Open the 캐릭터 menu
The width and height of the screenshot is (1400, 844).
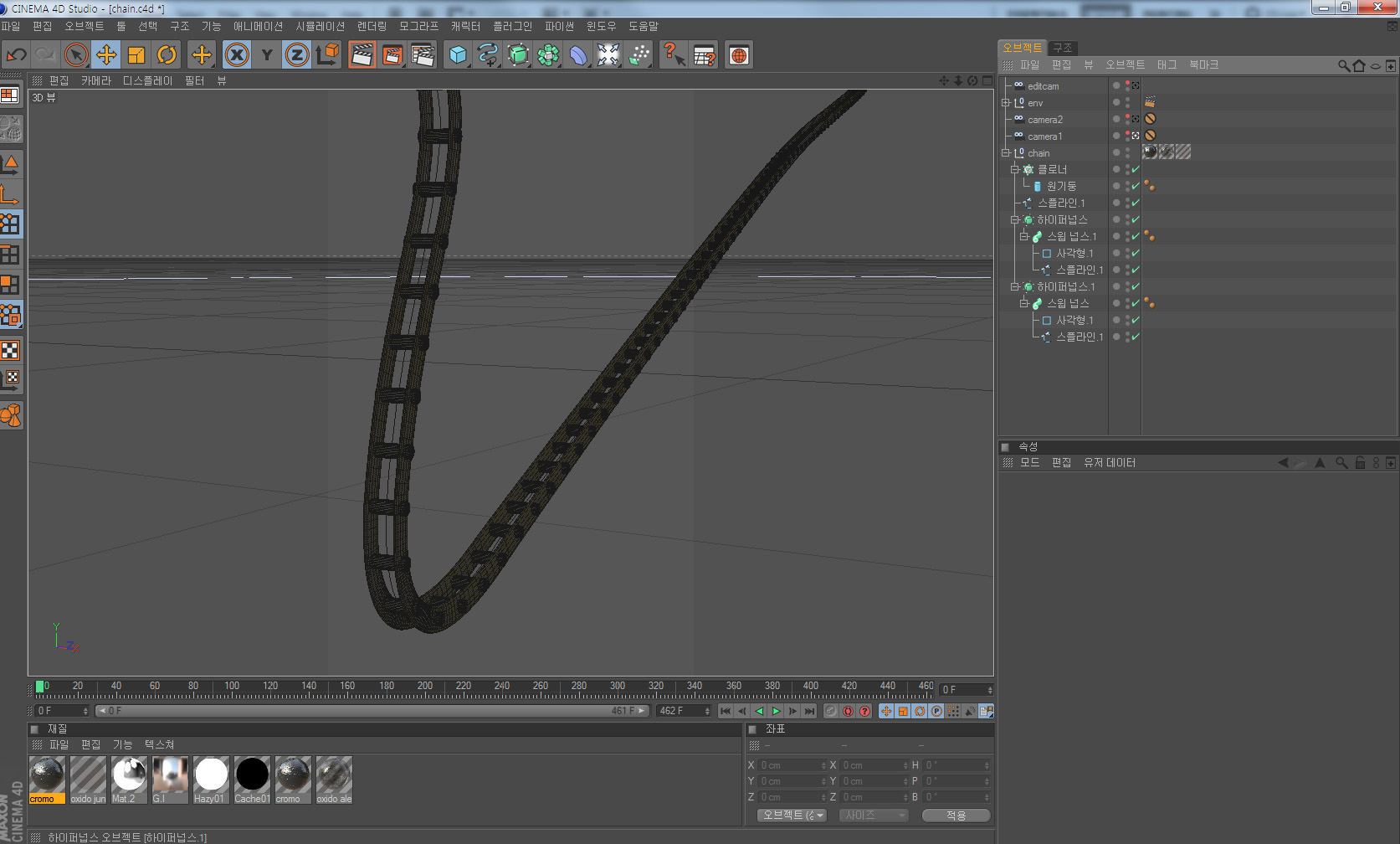click(465, 26)
